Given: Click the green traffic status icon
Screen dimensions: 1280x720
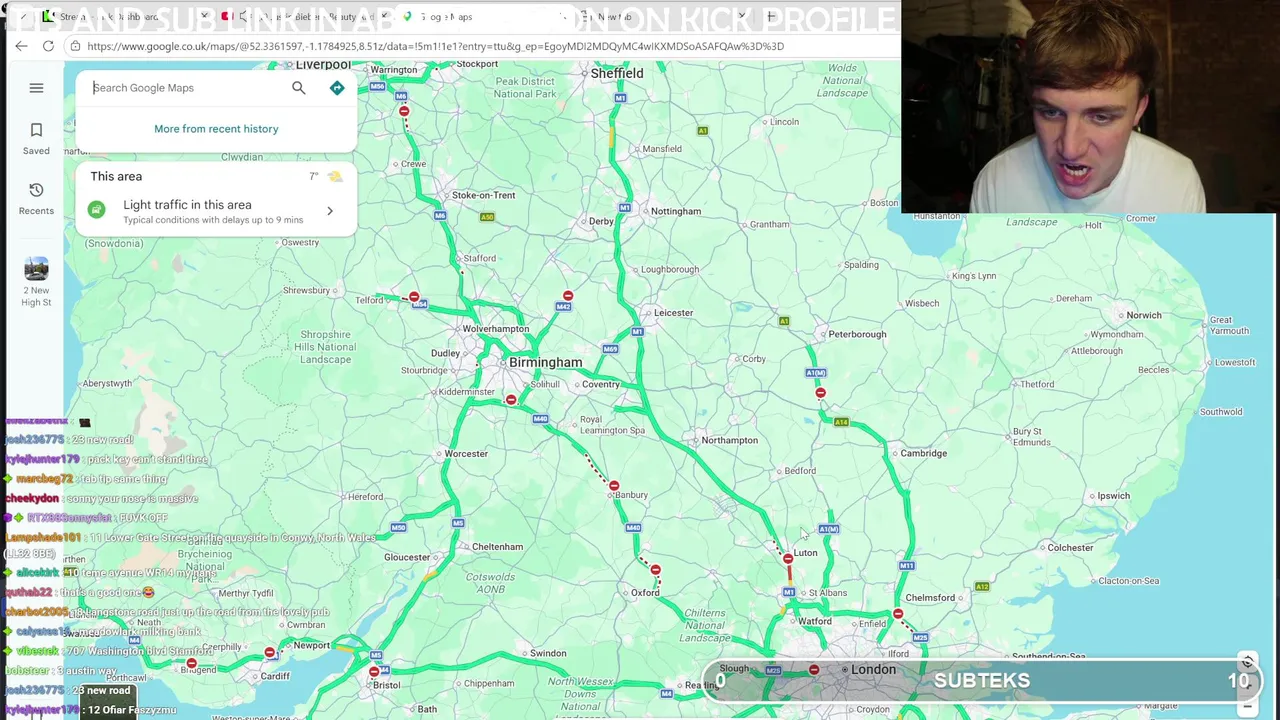Looking at the screenshot, I should point(96,210).
